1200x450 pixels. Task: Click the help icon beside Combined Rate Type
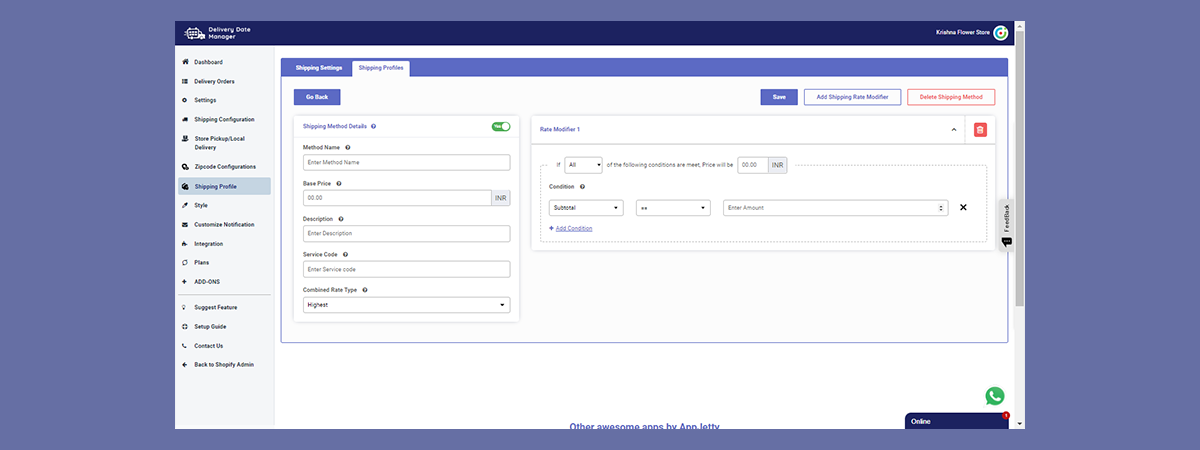tap(365, 290)
